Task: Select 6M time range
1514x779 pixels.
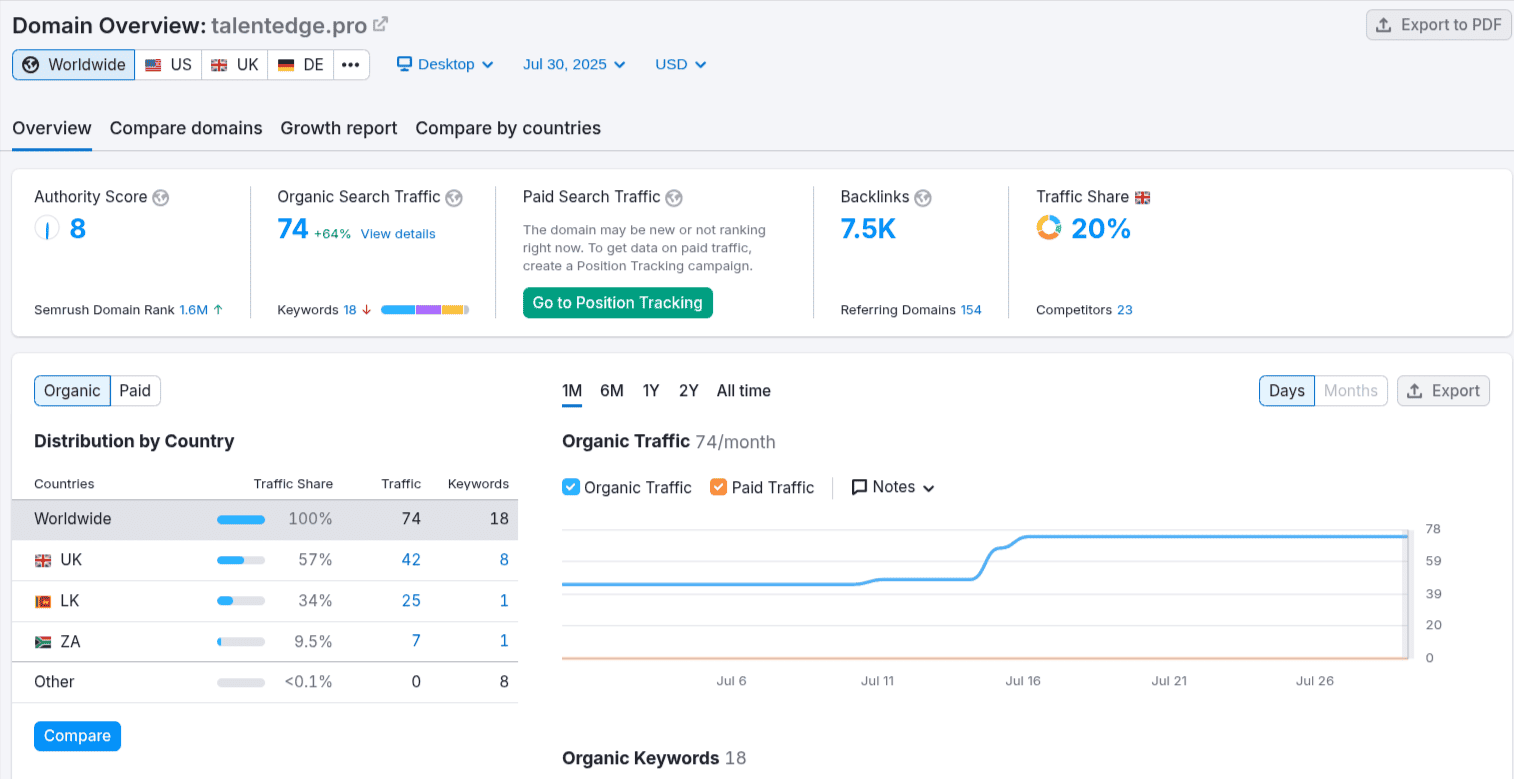Action: 612,391
